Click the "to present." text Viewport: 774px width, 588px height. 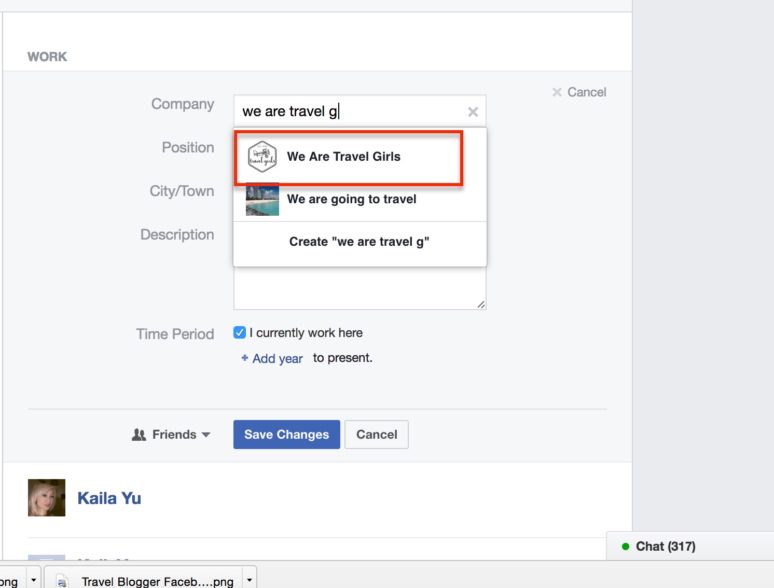coord(343,358)
